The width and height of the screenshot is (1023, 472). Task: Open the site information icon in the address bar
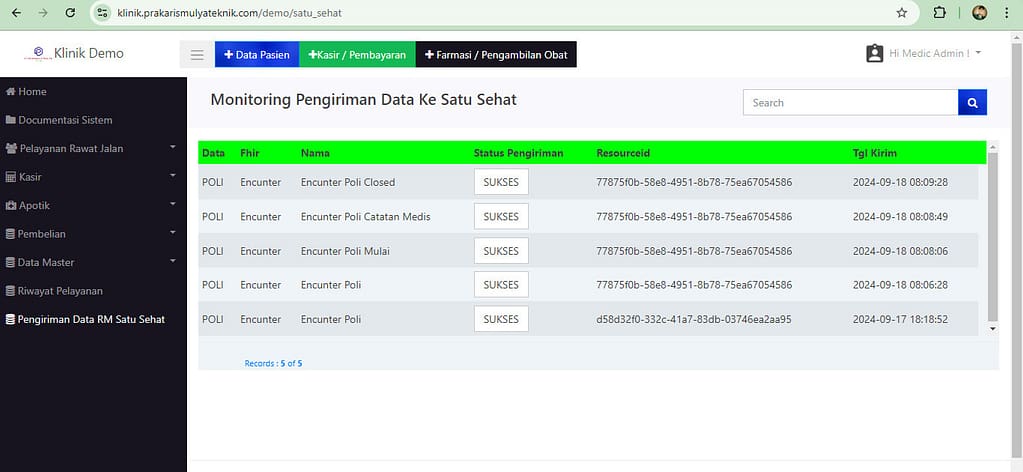tap(103, 13)
